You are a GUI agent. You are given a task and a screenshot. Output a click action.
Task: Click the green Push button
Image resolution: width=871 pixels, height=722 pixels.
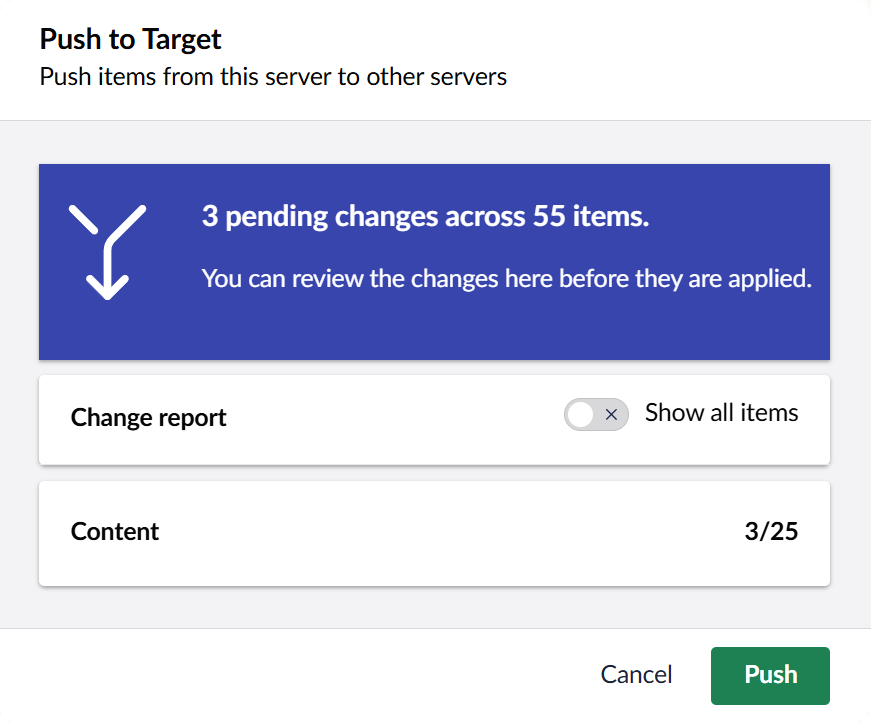point(770,675)
